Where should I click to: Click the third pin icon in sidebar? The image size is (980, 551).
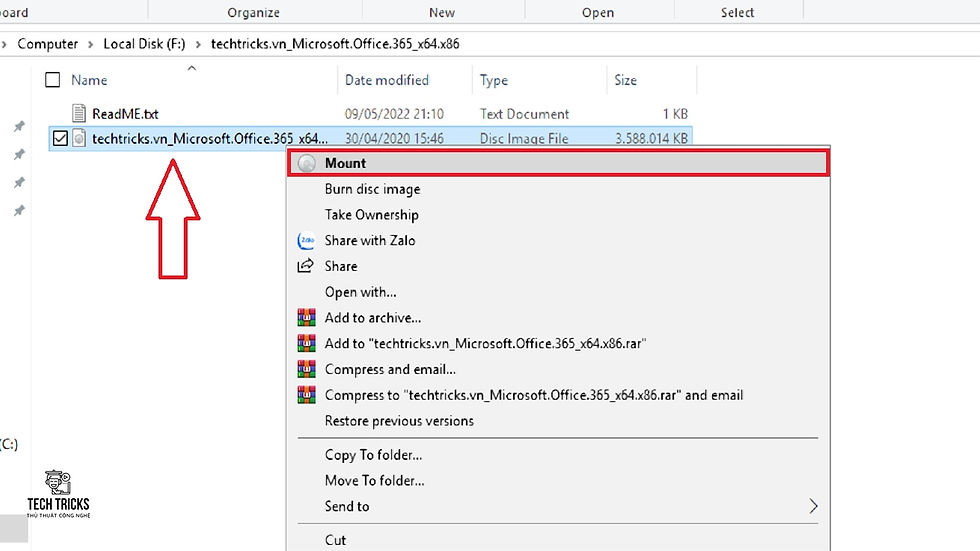click(19, 182)
